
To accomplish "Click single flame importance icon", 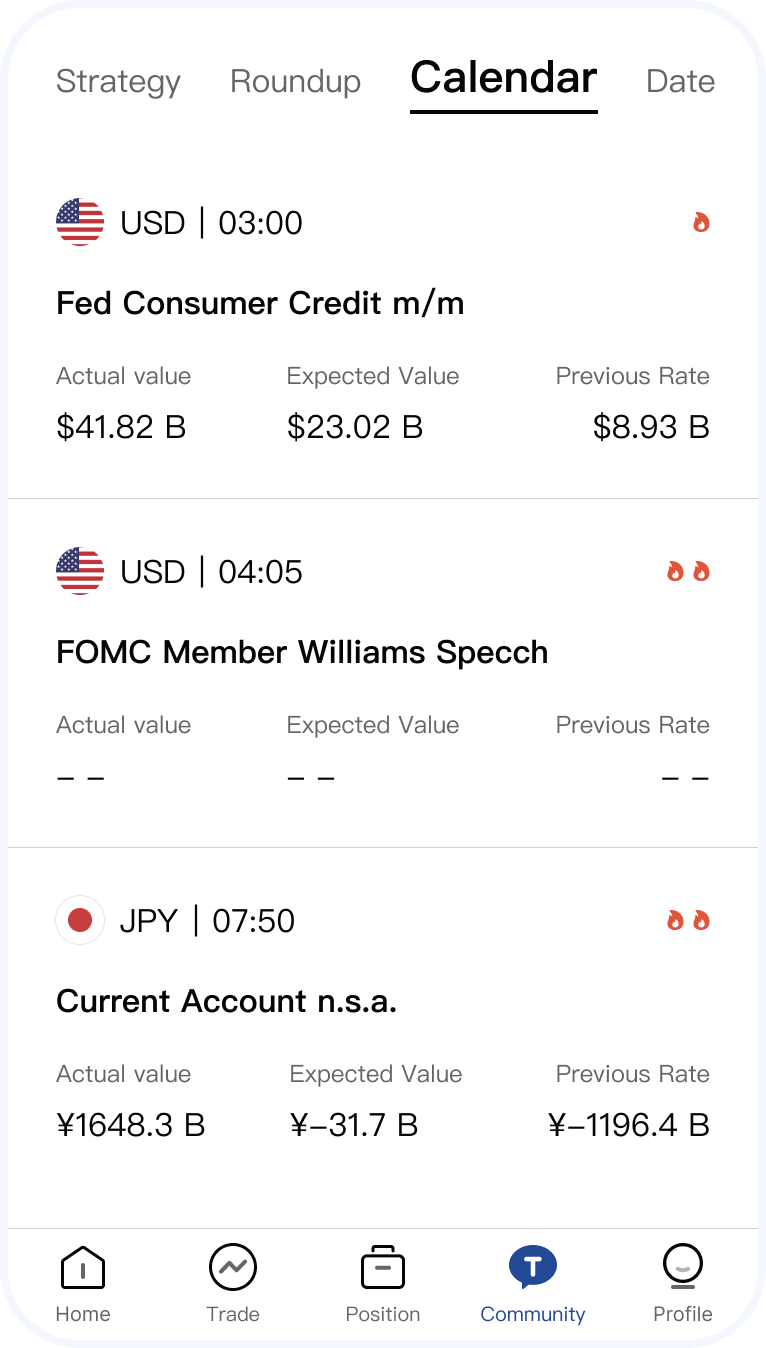I will pyautogui.click(x=701, y=222).
